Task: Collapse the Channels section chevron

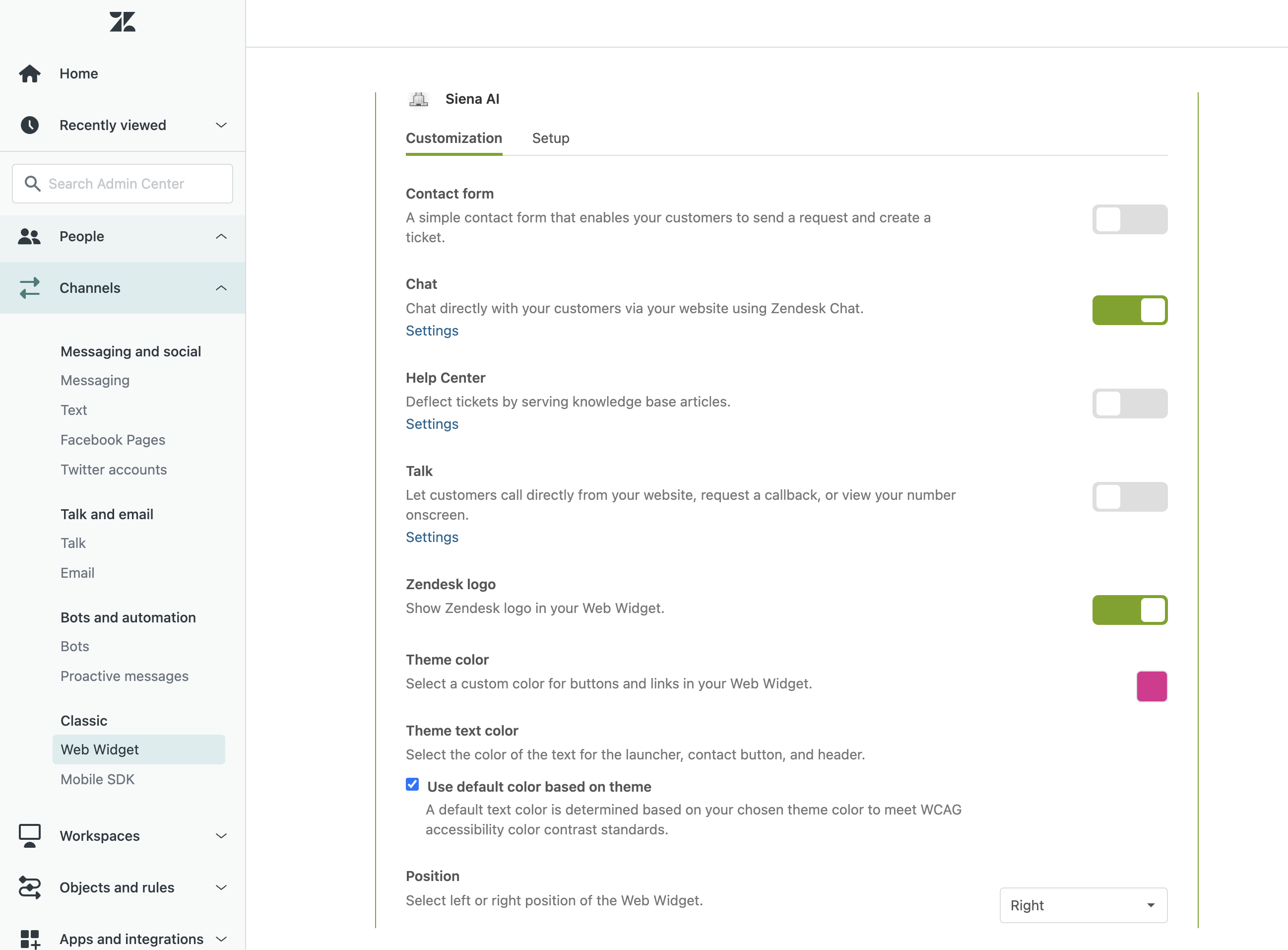Action: (x=221, y=288)
